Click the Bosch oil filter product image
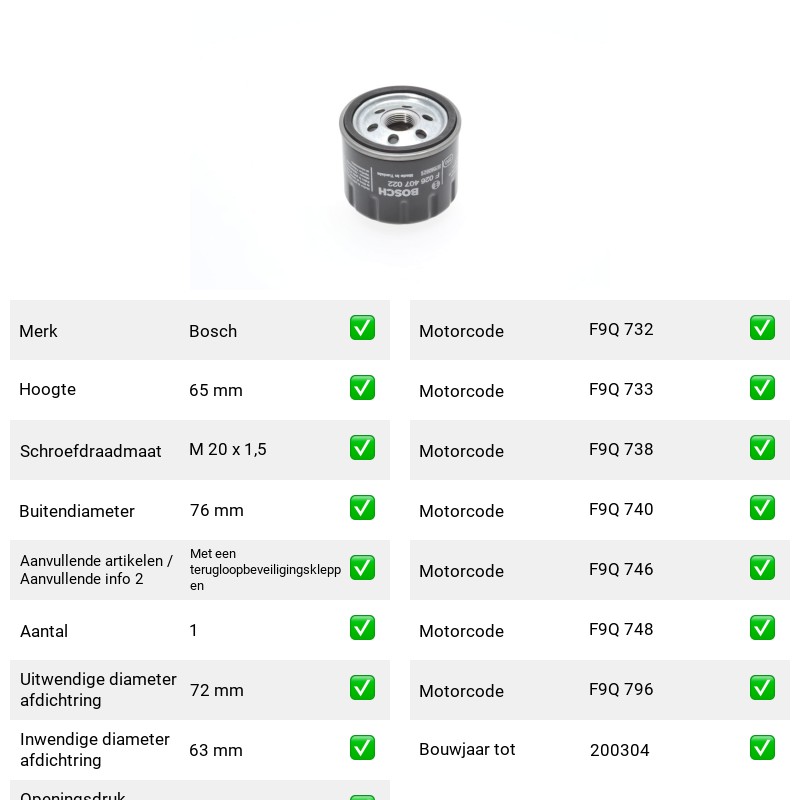 [x=400, y=155]
